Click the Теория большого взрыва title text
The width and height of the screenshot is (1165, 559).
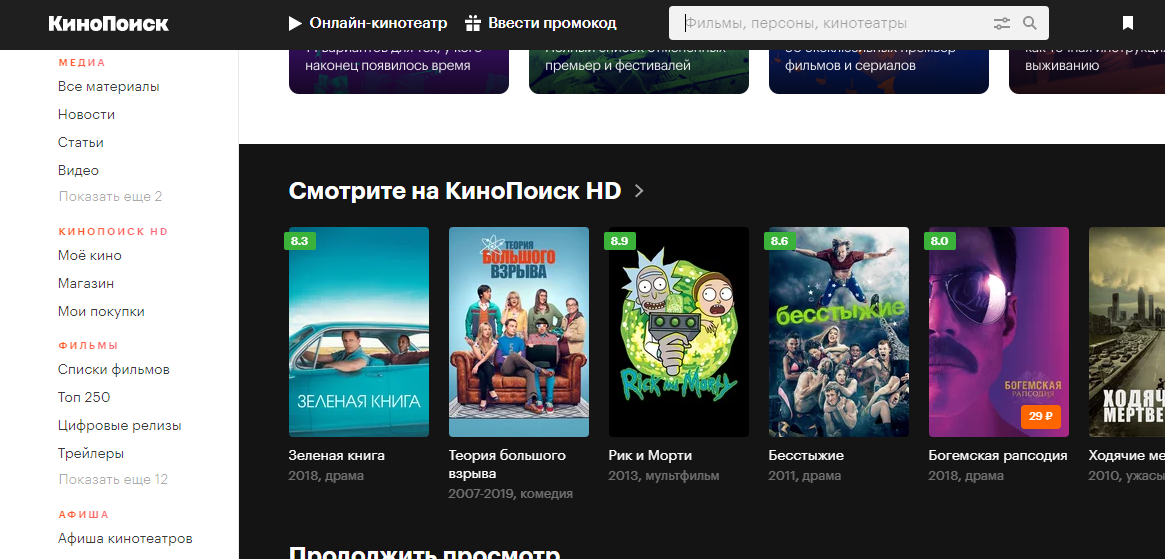[507, 465]
